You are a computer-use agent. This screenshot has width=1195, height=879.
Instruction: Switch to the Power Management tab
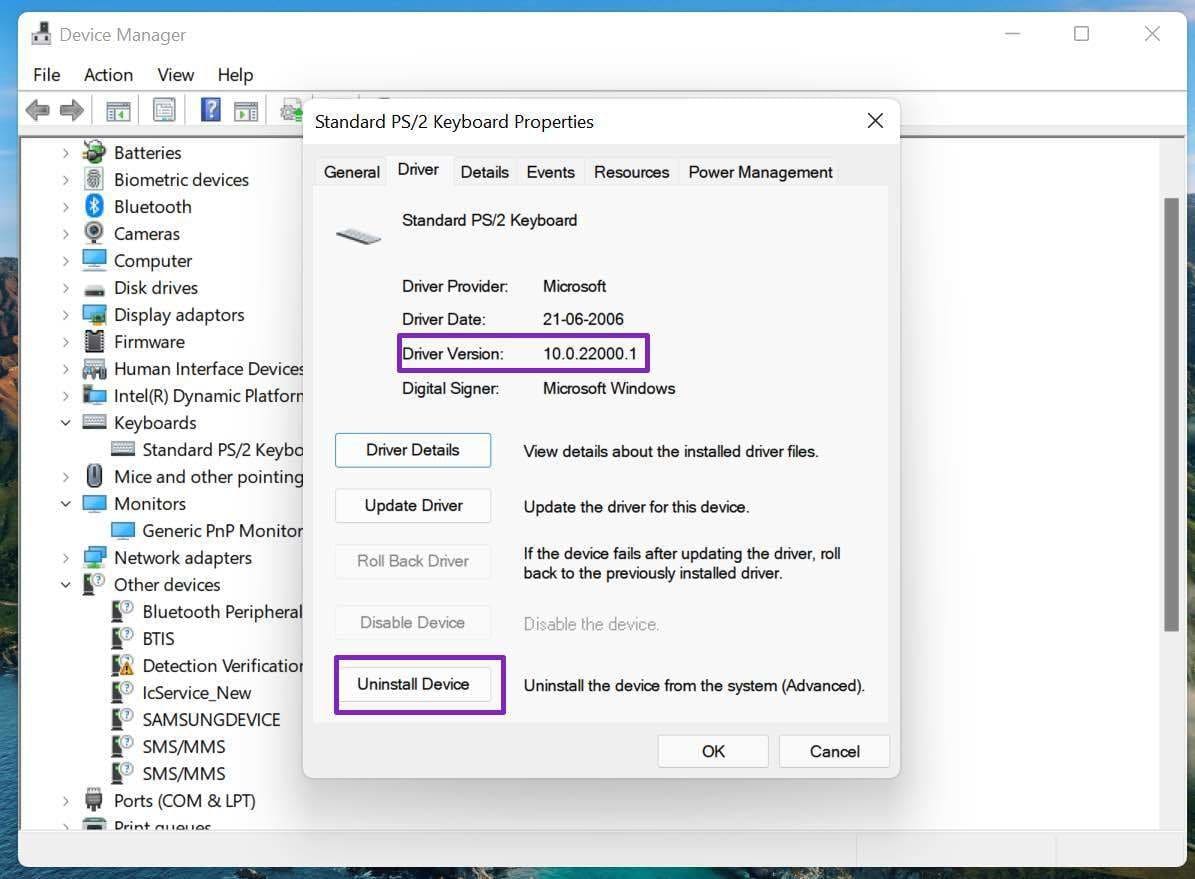click(760, 172)
